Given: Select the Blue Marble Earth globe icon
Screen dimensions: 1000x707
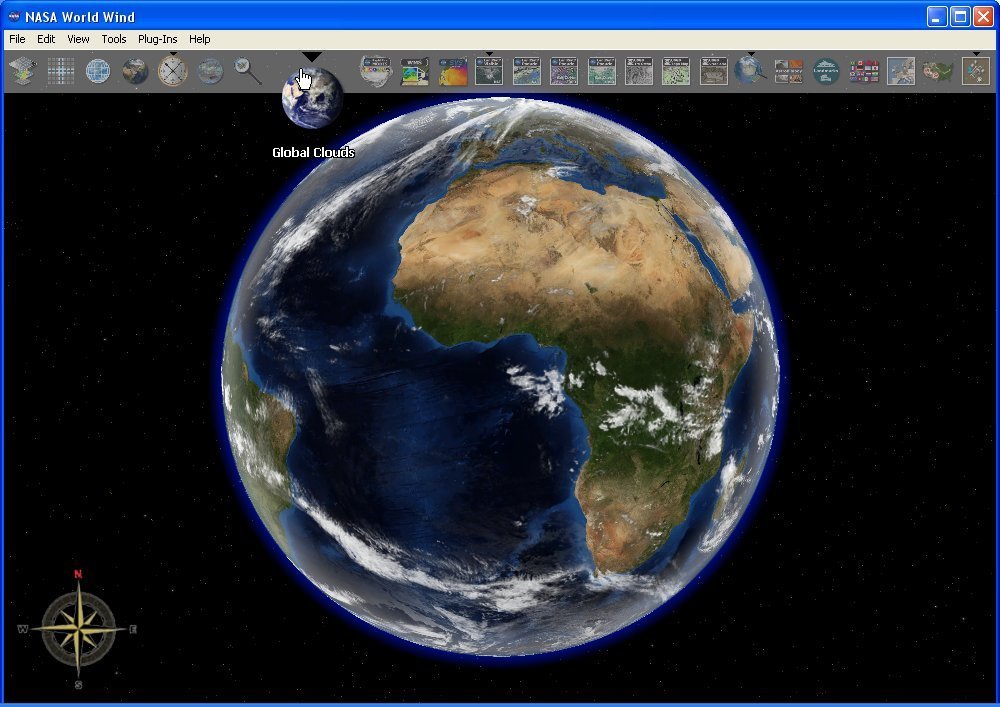Looking at the screenshot, I should pyautogui.click(x=135, y=71).
